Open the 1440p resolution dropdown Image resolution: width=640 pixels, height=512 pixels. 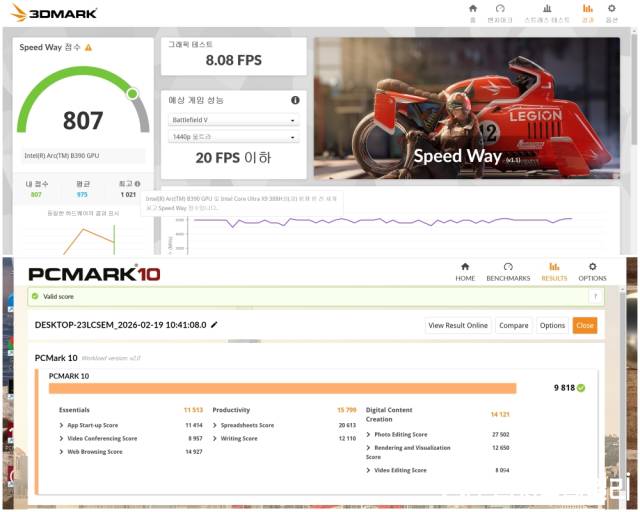tap(233, 137)
